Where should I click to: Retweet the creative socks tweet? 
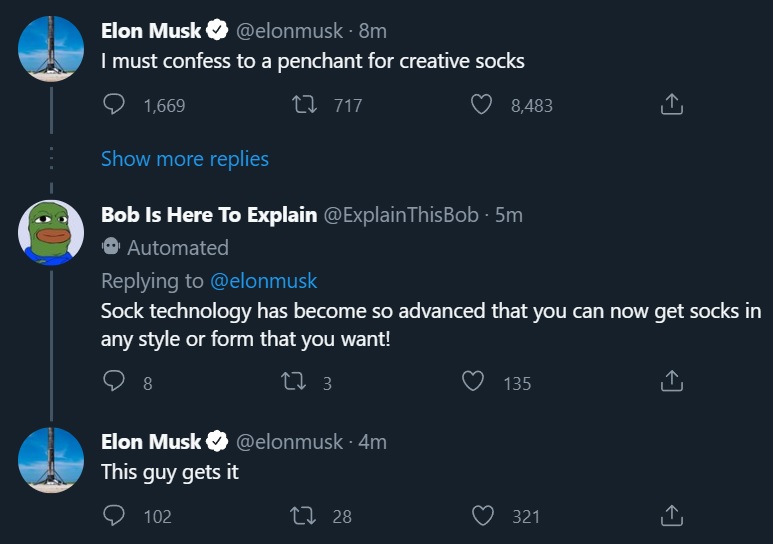tap(304, 105)
